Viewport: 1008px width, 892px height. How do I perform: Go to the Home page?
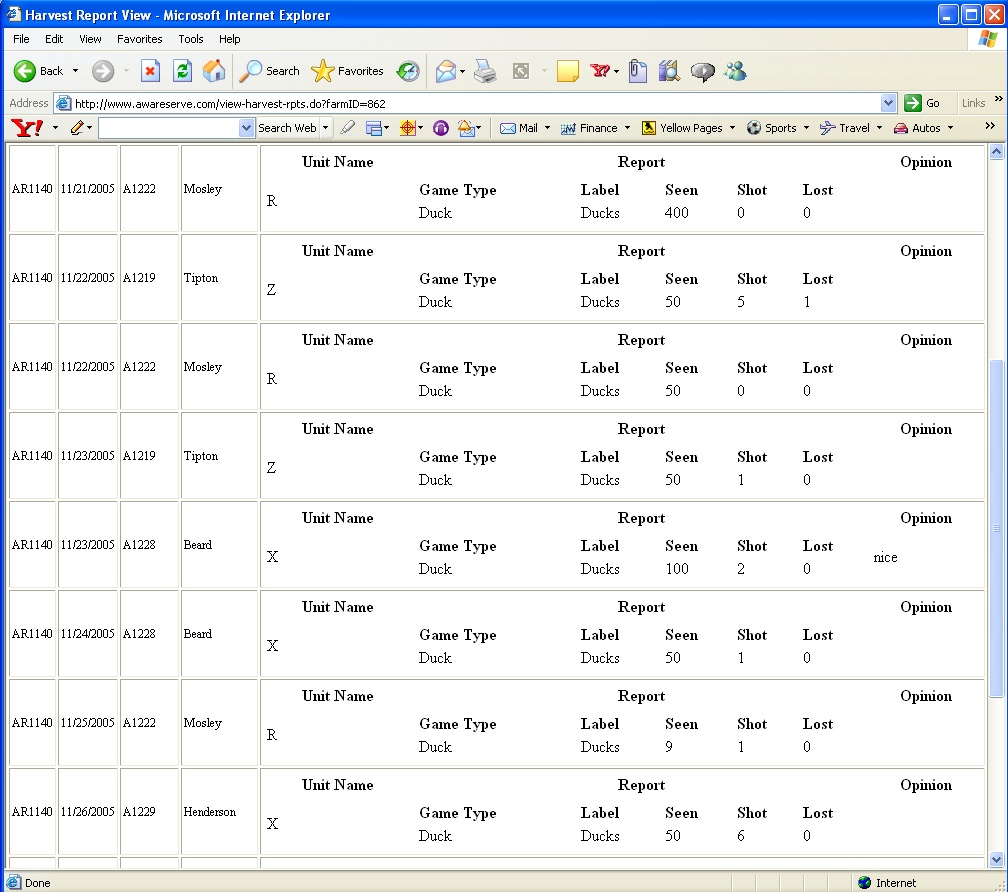[214, 71]
